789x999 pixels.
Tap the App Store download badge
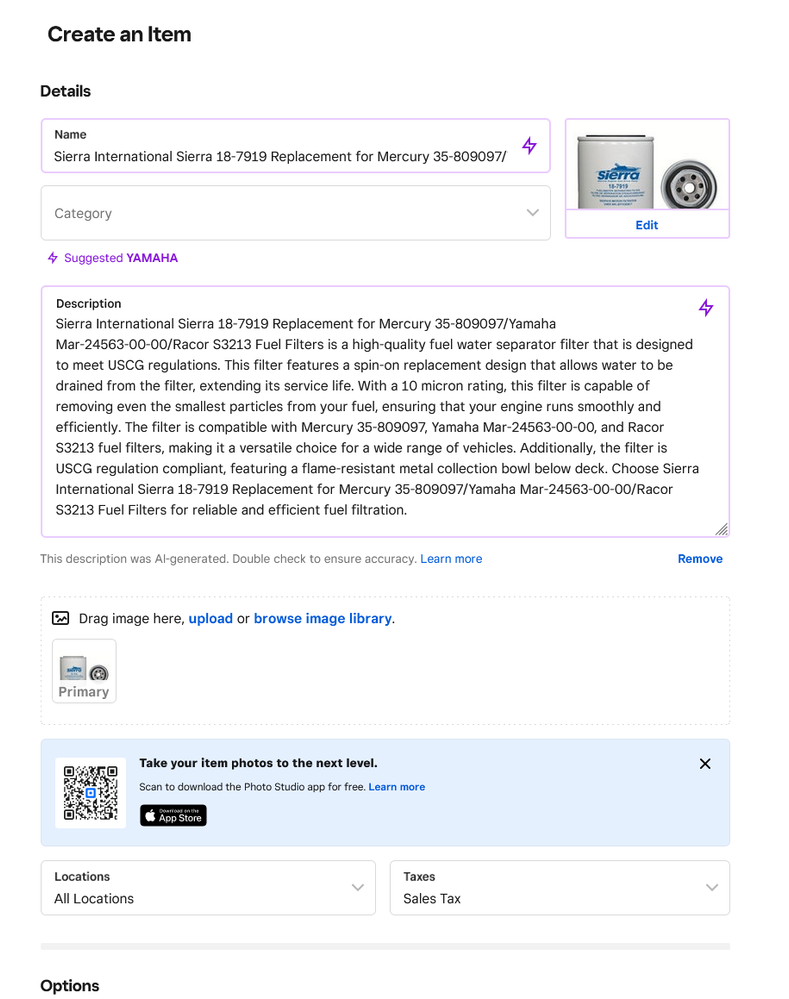coord(173,816)
